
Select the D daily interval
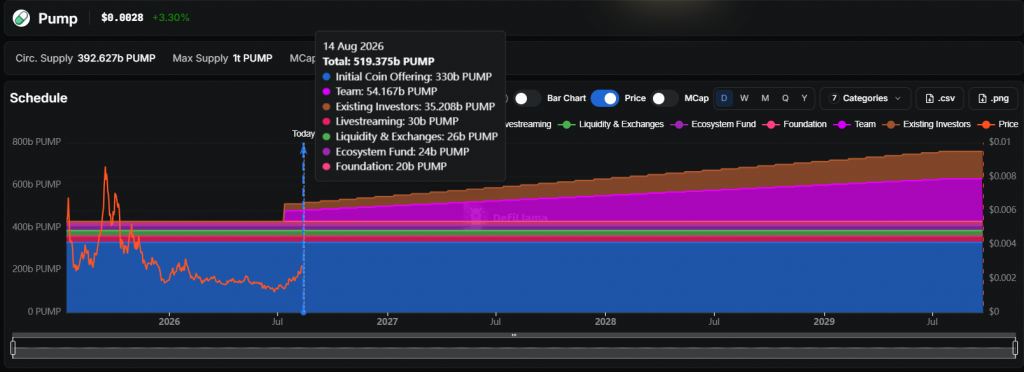tap(724, 99)
